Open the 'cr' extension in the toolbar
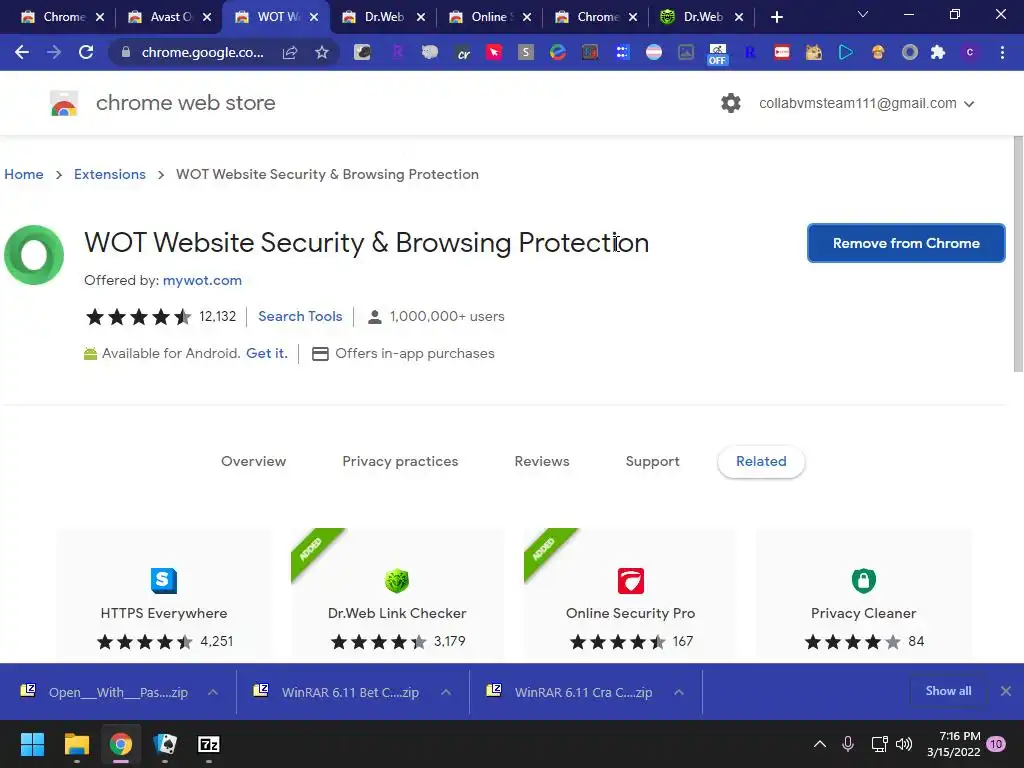Viewport: 1024px width, 768px height. pos(463,52)
